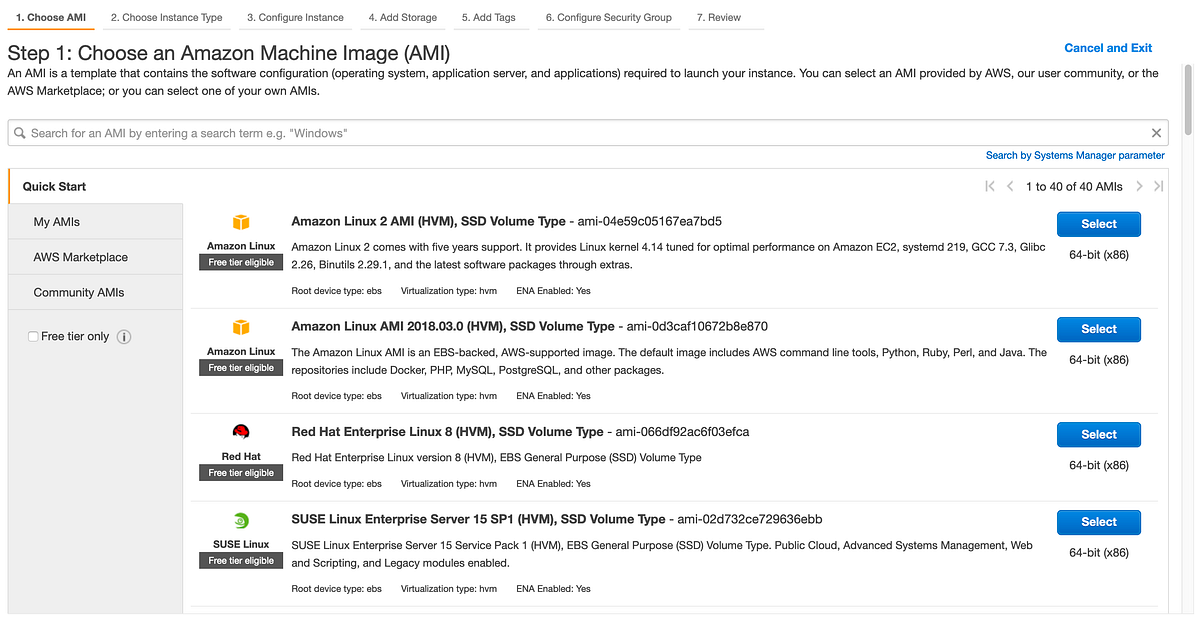Clear the search field using the X icon
The image size is (1200, 625).
click(x=1156, y=132)
